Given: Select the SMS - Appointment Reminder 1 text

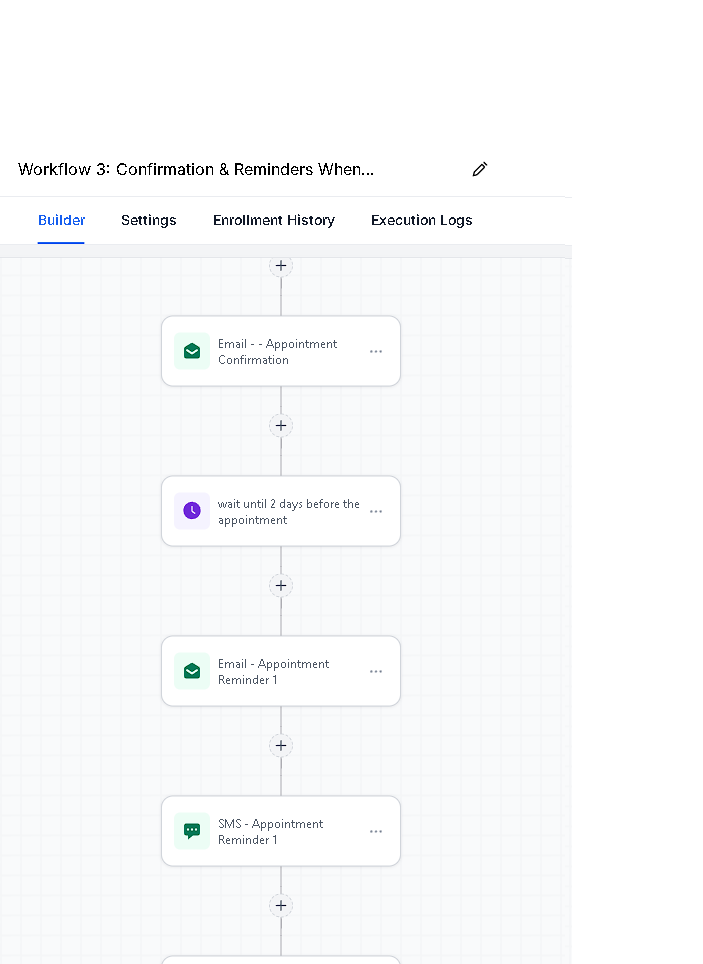Looking at the screenshot, I should tap(270, 831).
